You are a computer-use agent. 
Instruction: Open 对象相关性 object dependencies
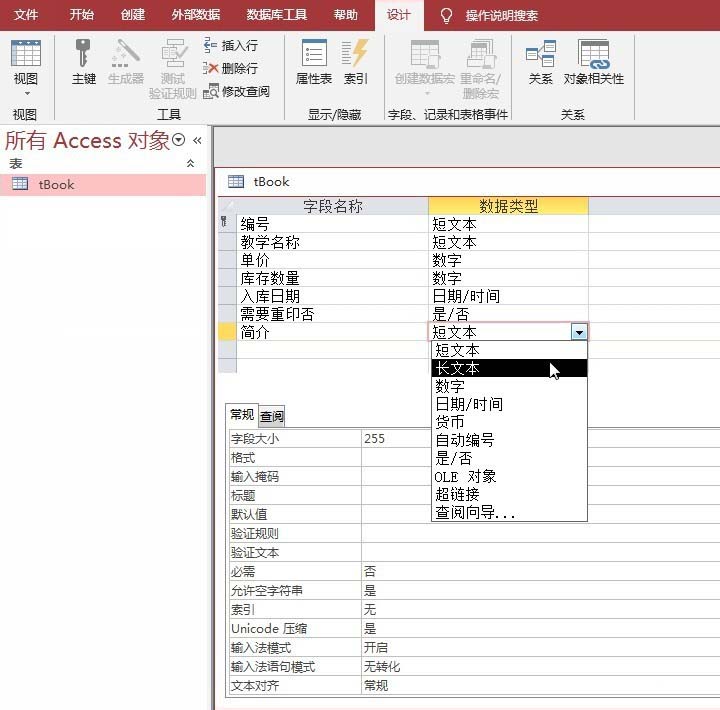click(594, 53)
